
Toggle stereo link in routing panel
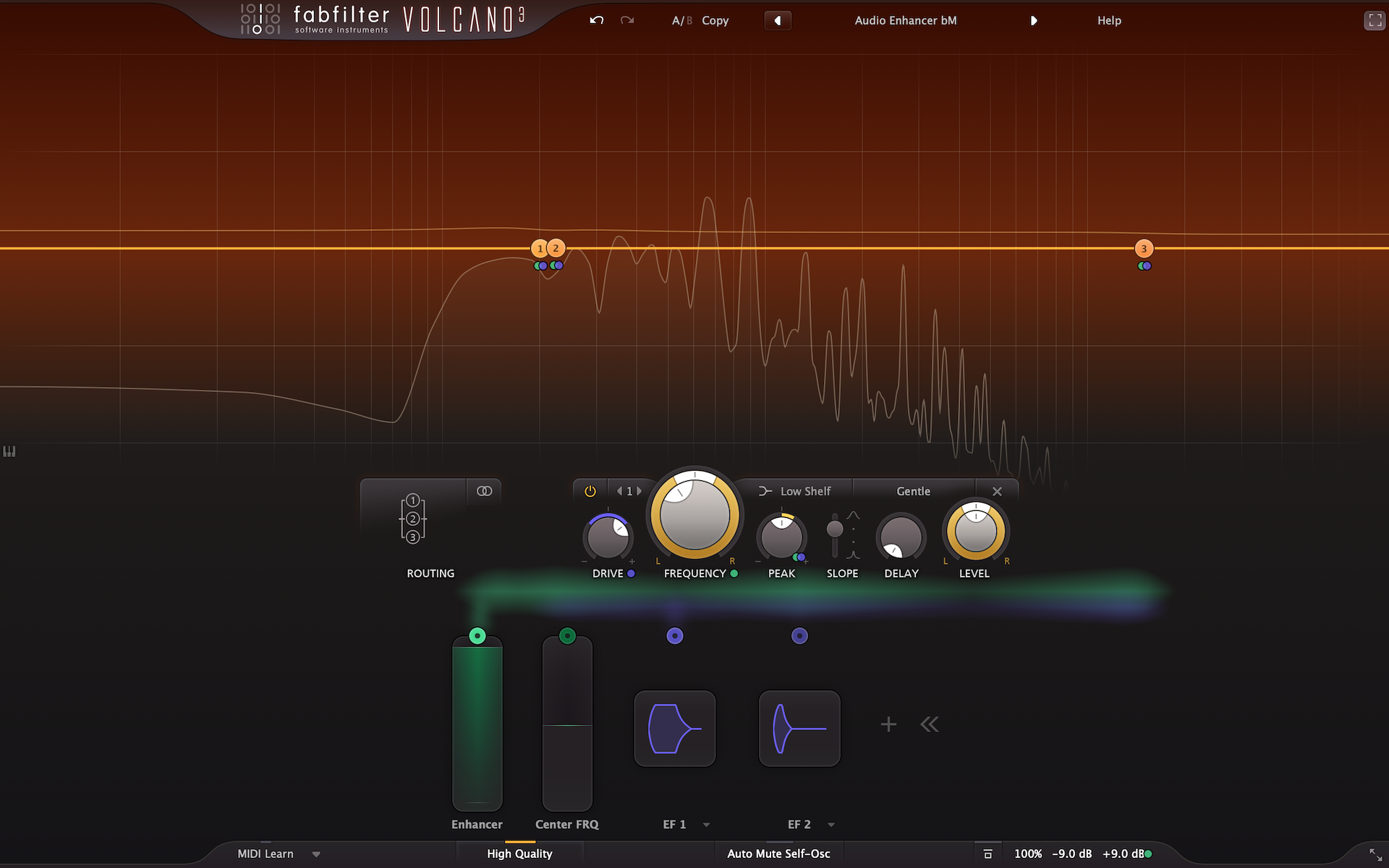click(x=484, y=491)
